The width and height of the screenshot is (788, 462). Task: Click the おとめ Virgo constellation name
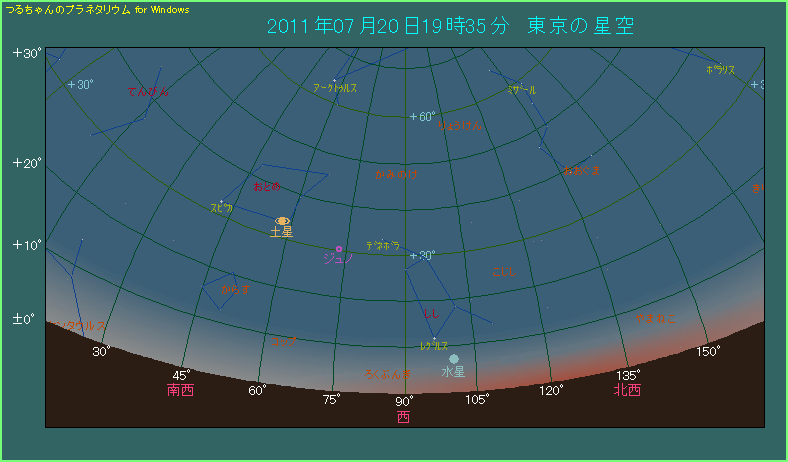click(x=266, y=186)
